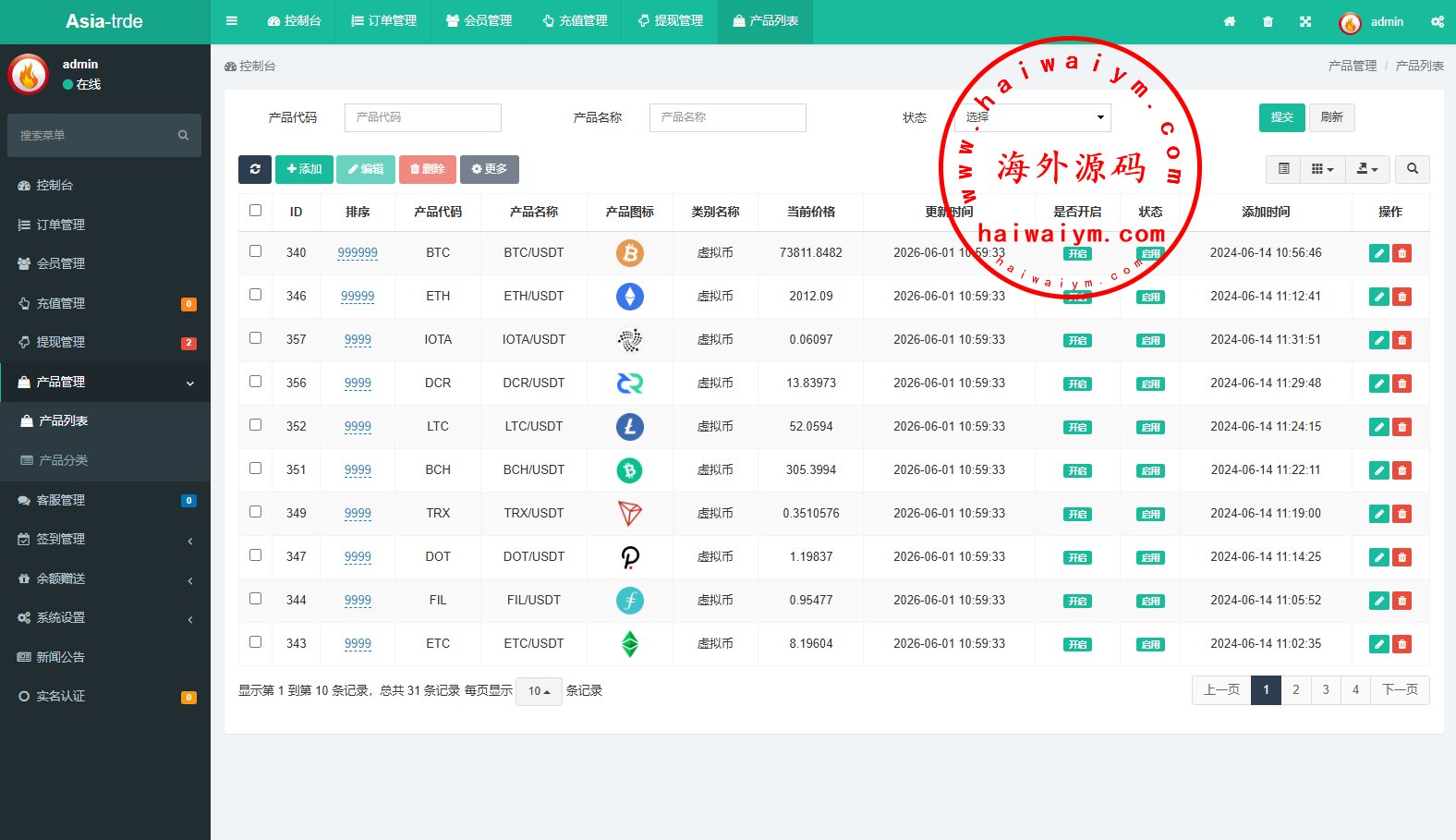Viewport: 1456px width, 840px height.
Task: Click the Bitcoin product icon
Action: pos(630,253)
